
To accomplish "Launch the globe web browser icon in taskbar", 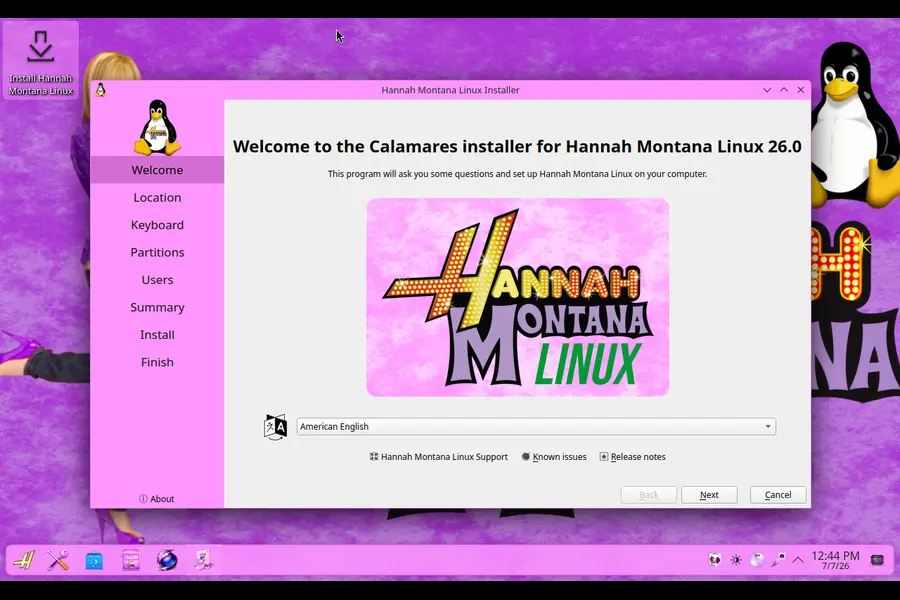I will [x=167, y=560].
